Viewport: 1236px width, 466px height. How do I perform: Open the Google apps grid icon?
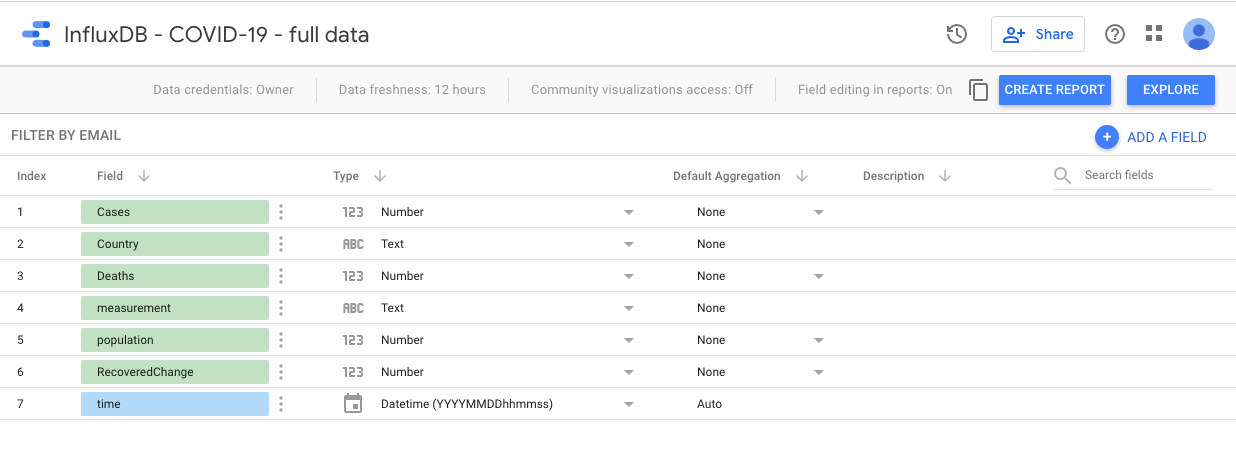pyautogui.click(x=1154, y=33)
